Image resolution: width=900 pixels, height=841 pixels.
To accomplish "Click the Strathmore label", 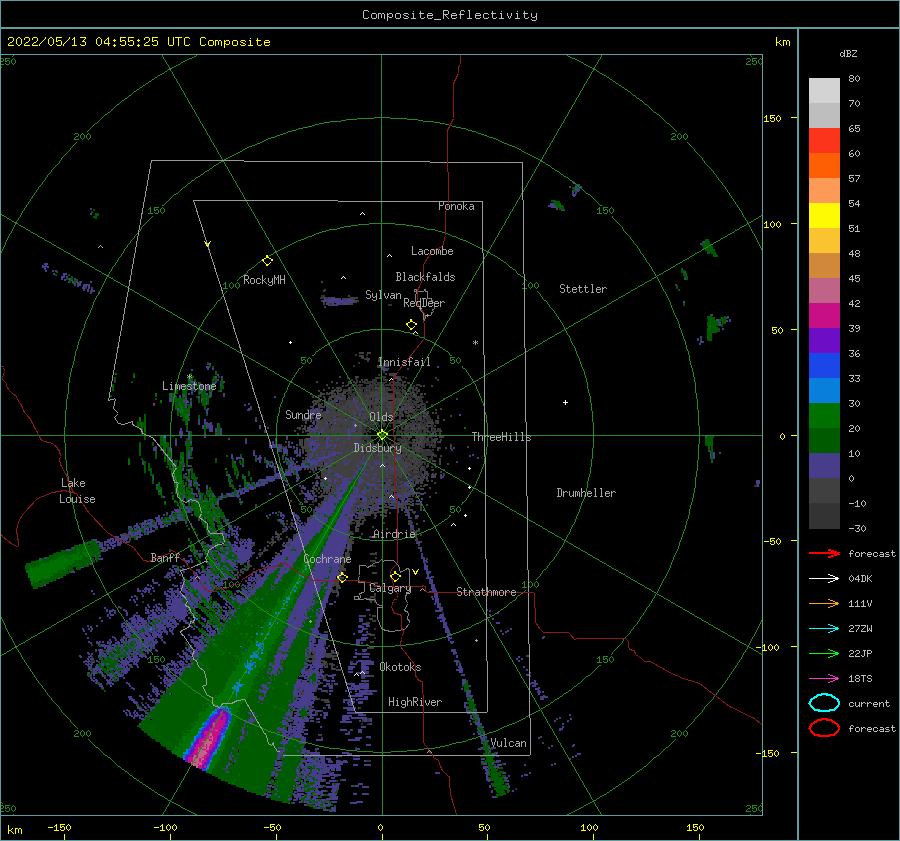I will [486, 592].
